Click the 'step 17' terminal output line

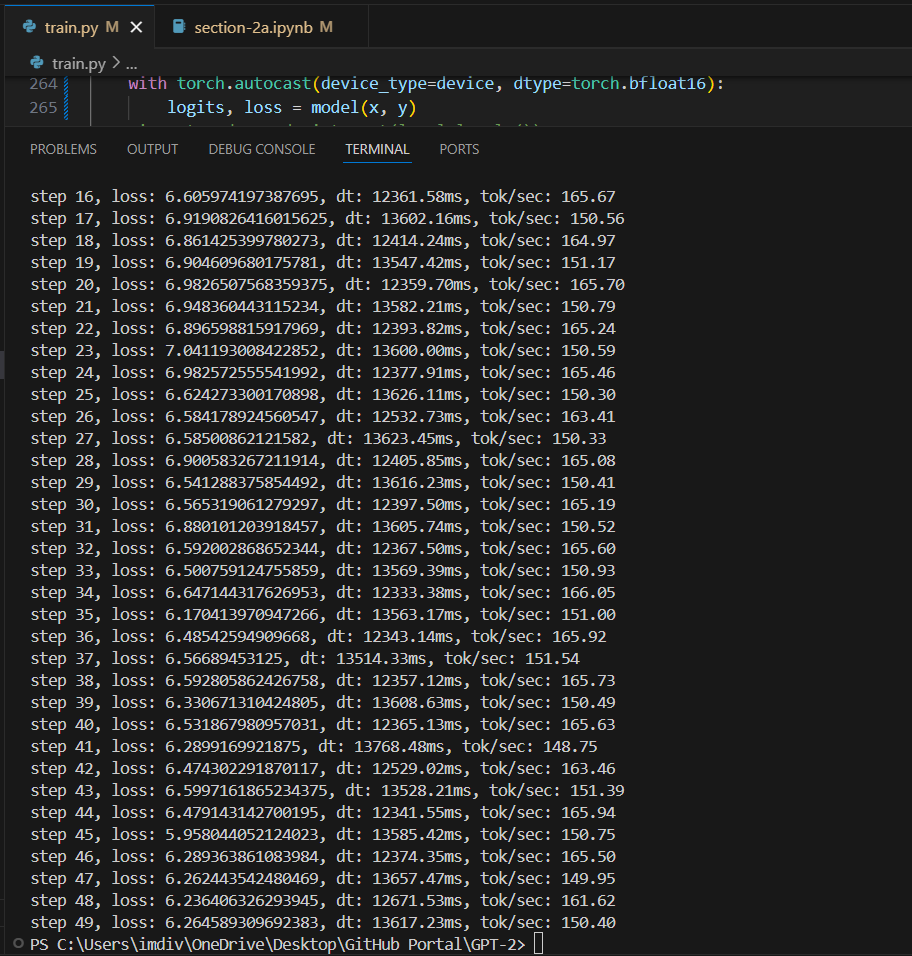pos(327,218)
